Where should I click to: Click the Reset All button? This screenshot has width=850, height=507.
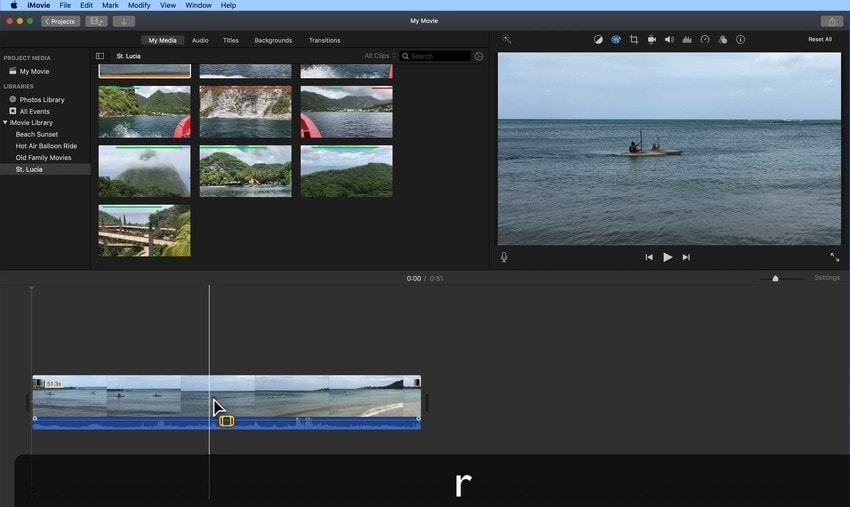[x=819, y=40]
